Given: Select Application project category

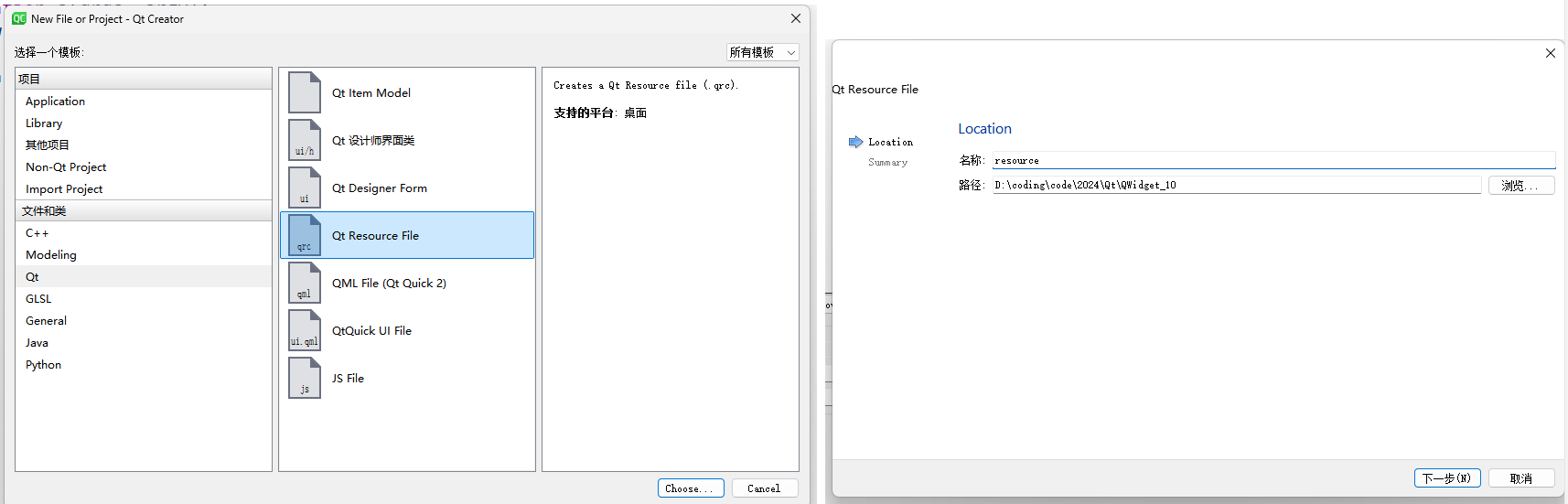Looking at the screenshot, I should tap(144, 102).
